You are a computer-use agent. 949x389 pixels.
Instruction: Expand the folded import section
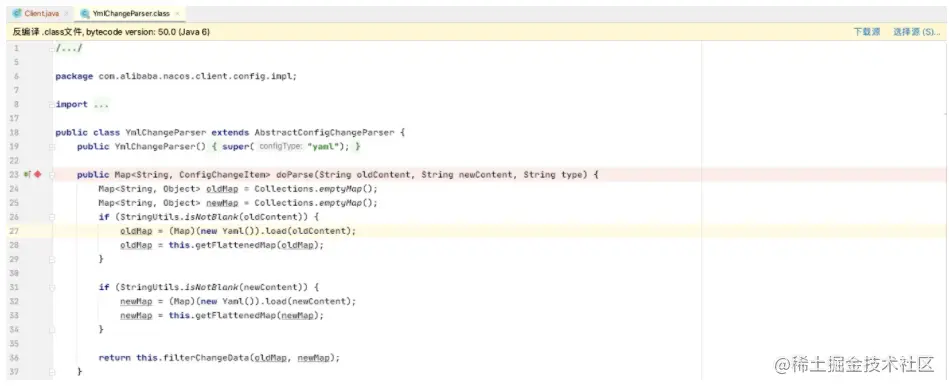tap(51, 105)
